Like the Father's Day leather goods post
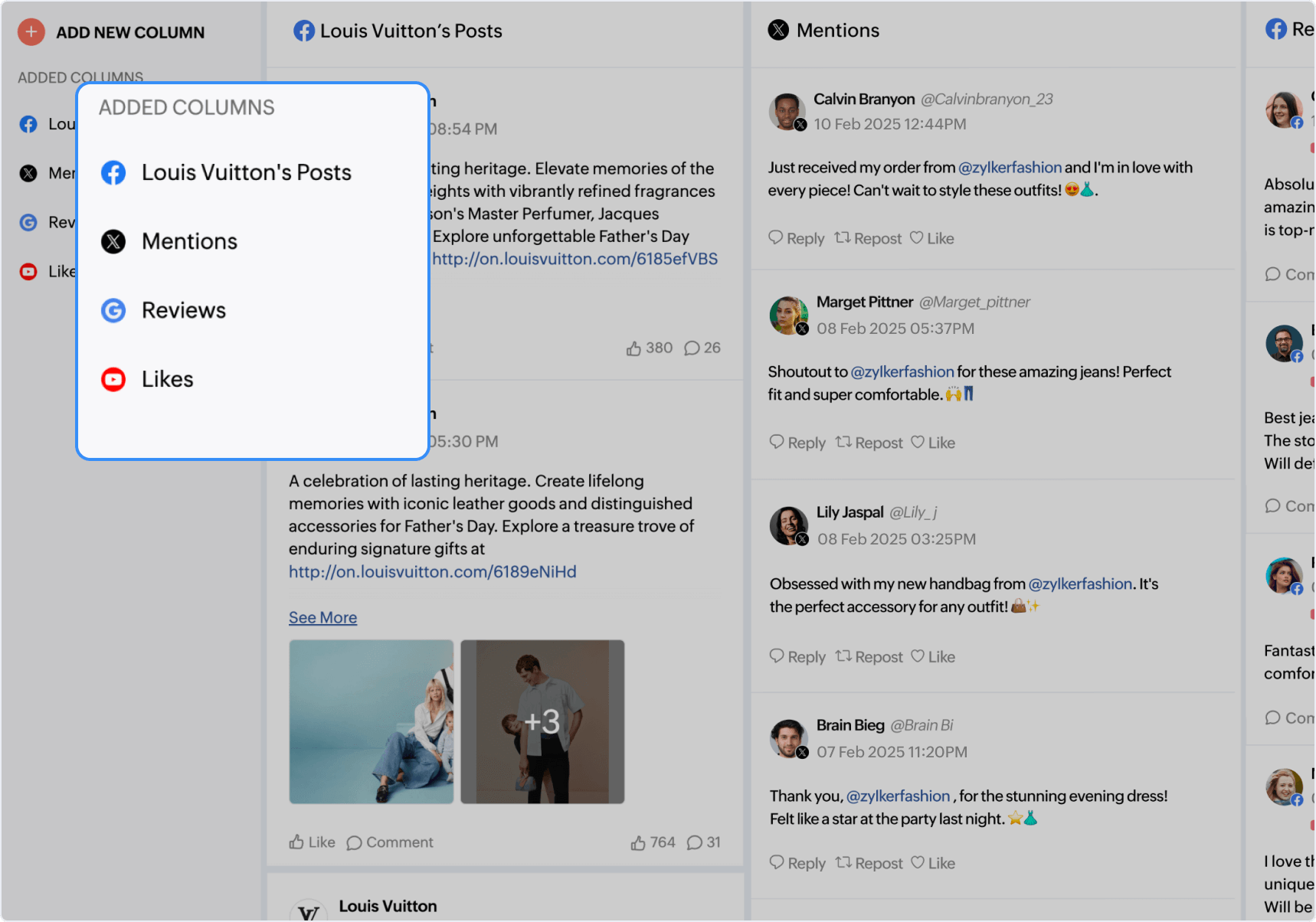 point(313,842)
